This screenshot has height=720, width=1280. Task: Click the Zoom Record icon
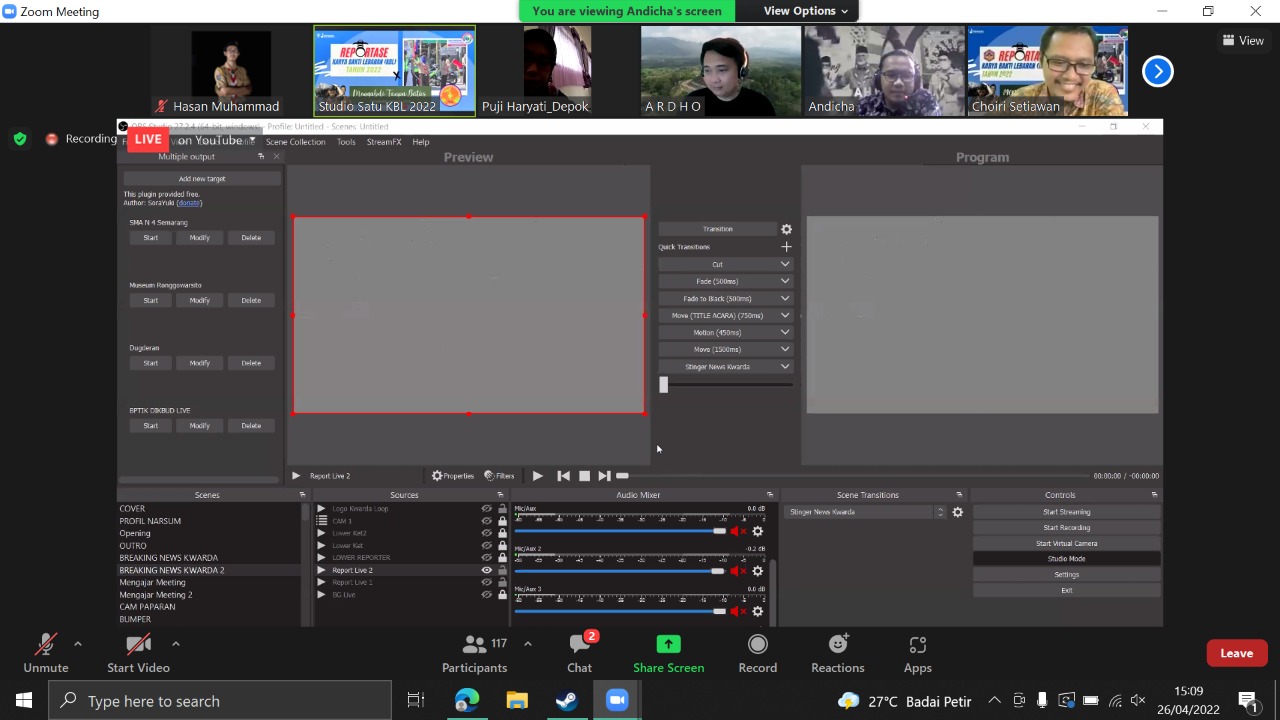(x=758, y=645)
